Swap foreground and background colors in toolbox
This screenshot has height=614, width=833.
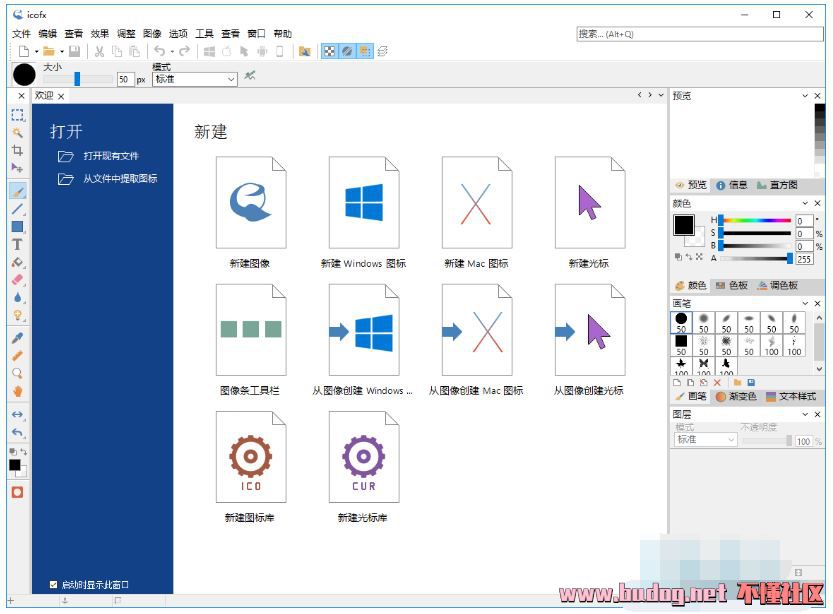point(23,452)
